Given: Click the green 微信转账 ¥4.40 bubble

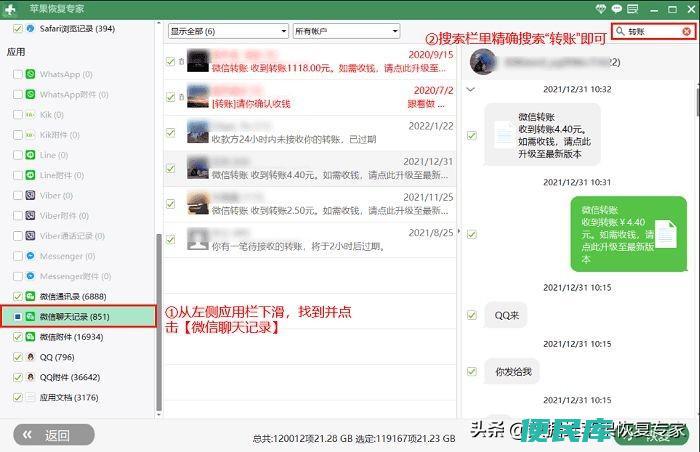Looking at the screenshot, I should tap(629, 234).
